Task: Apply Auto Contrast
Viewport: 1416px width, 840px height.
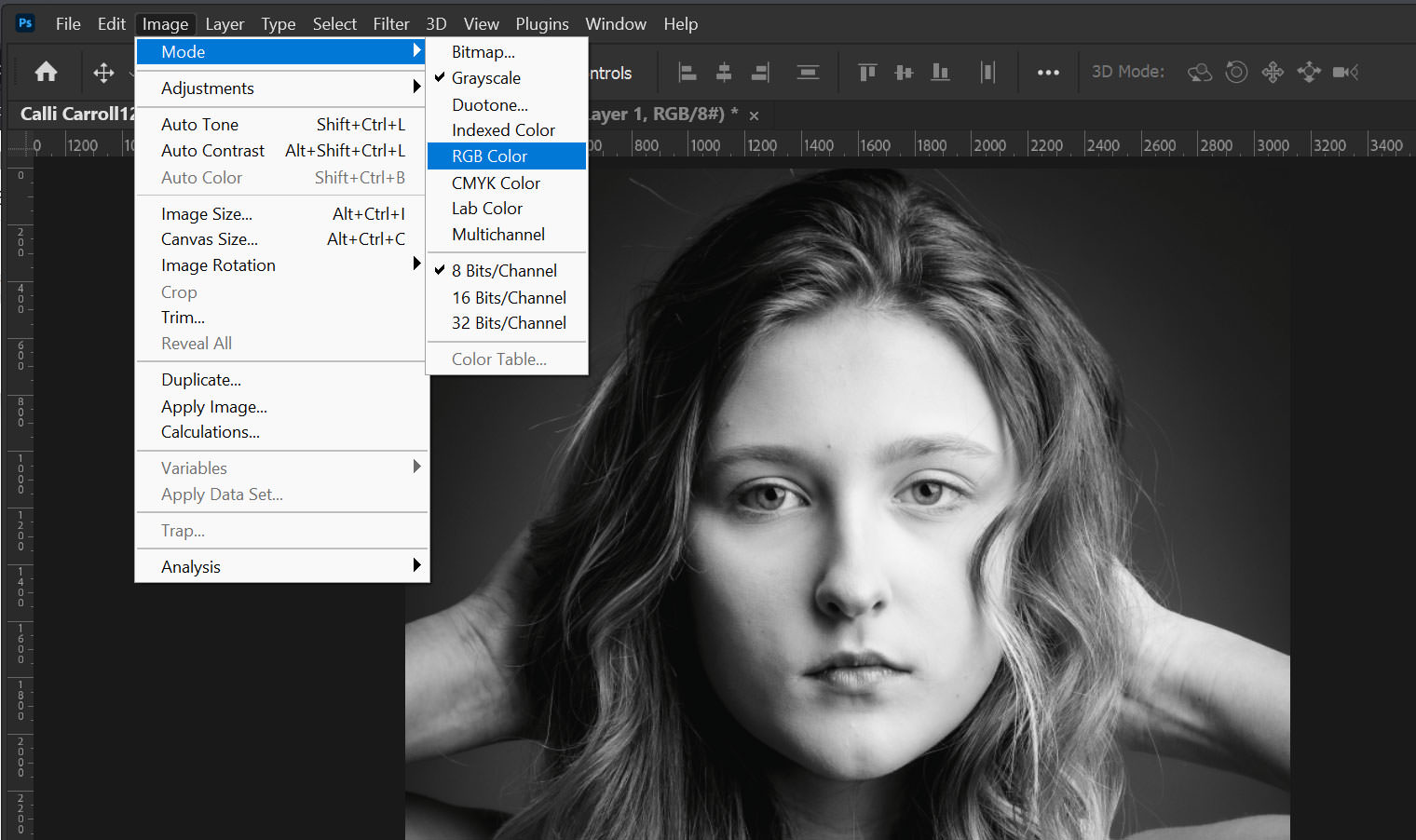Action: pos(280,151)
